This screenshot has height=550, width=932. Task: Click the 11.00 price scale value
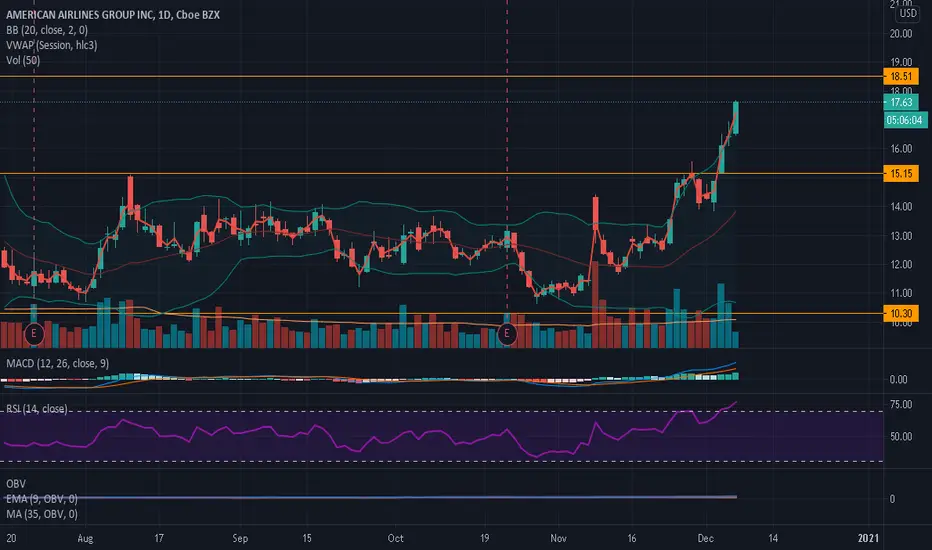click(901, 293)
